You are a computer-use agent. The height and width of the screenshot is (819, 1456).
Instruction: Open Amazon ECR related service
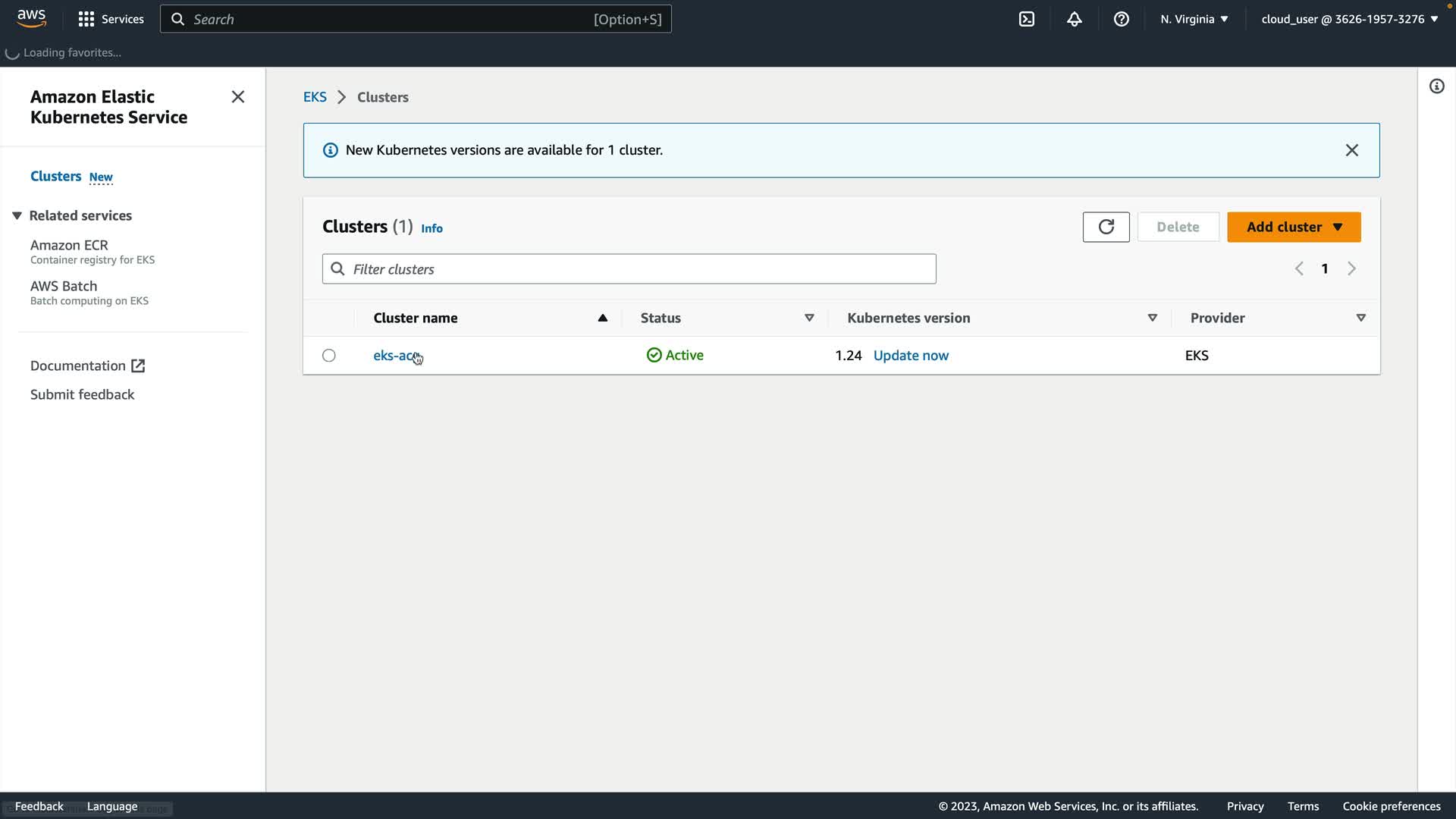69,245
